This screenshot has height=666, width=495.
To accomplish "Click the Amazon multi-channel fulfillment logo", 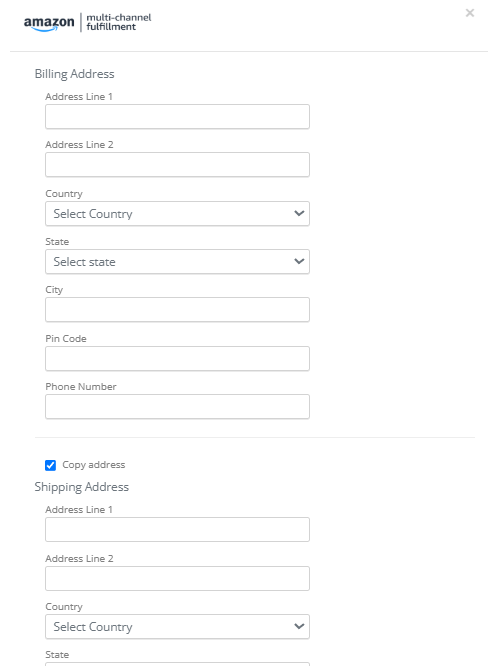I will [88, 23].
